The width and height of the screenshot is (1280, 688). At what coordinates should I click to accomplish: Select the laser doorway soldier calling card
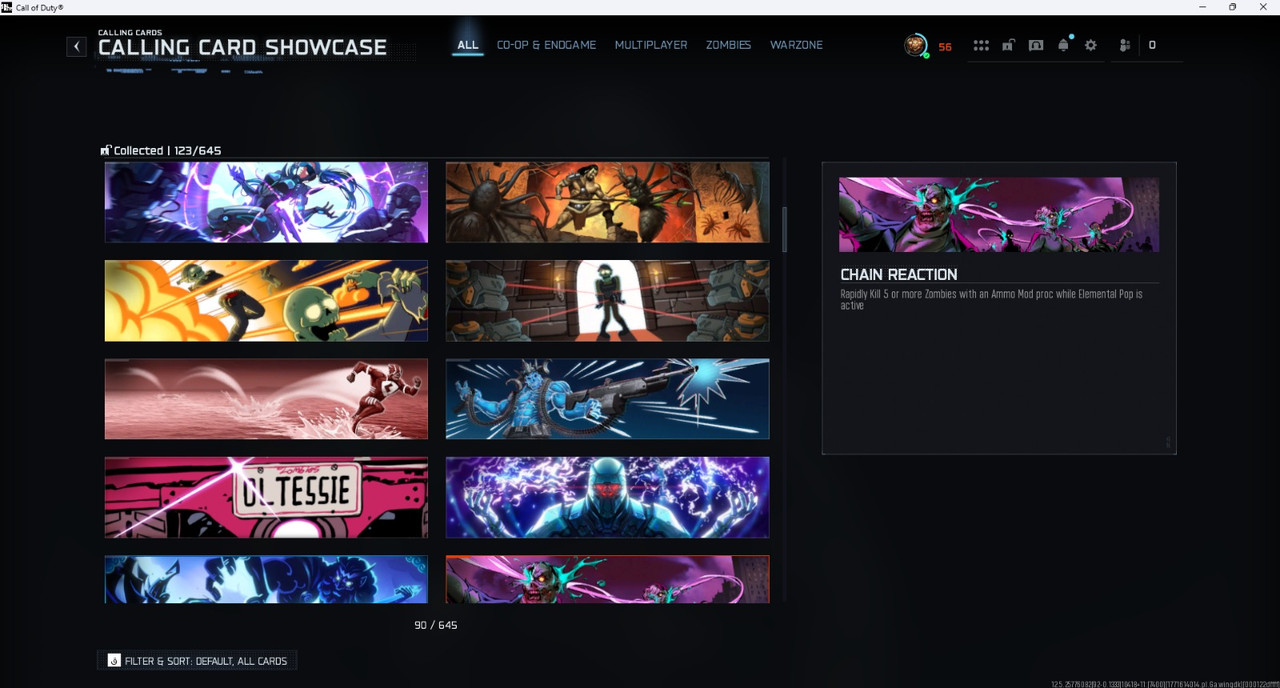click(x=608, y=301)
